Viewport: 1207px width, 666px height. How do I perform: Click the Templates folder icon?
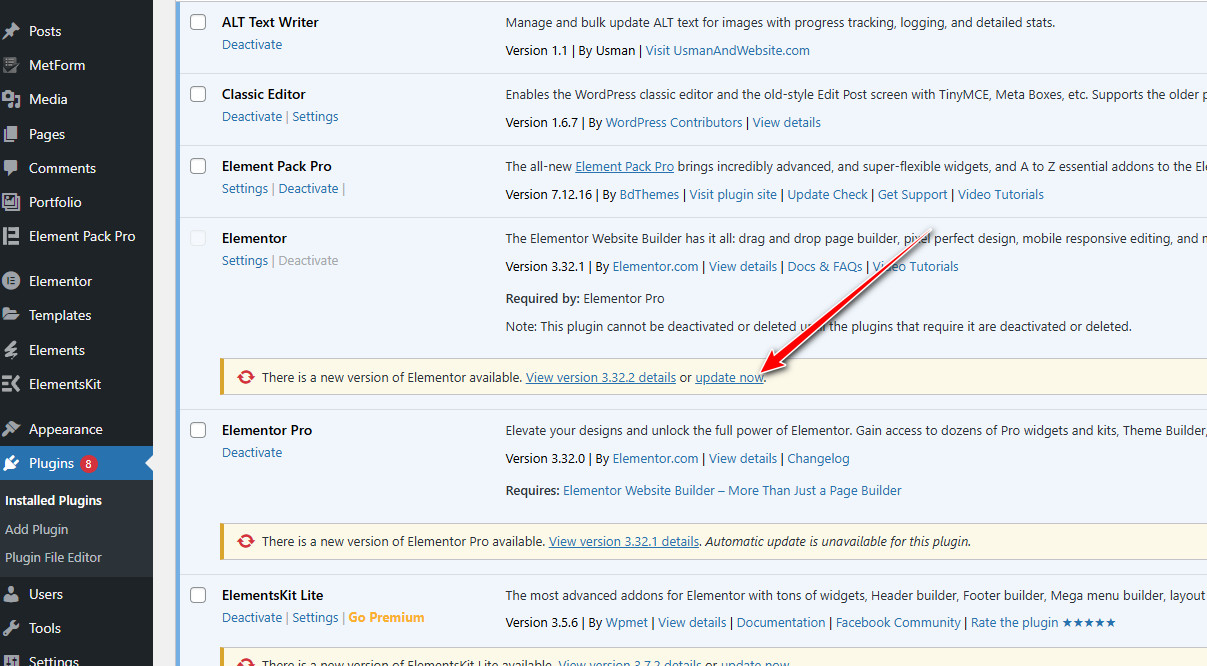click(x=11, y=315)
